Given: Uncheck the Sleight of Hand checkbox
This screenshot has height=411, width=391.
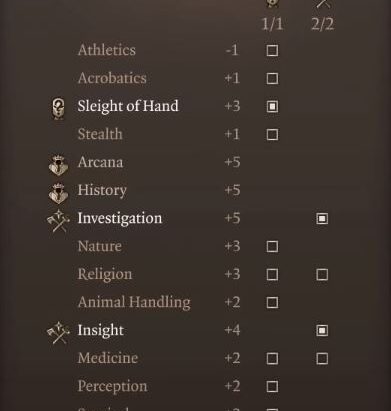Looking at the screenshot, I should tap(272, 107).
